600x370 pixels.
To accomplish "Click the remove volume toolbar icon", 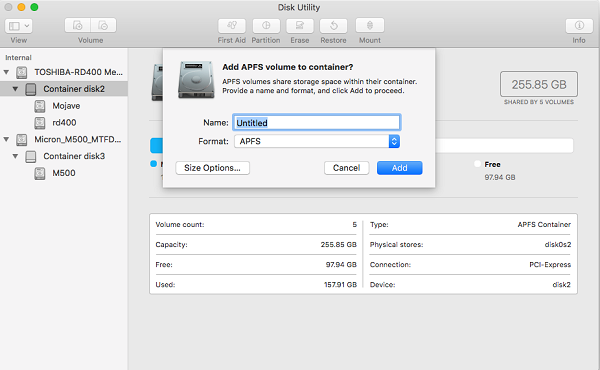I will click(x=103, y=26).
